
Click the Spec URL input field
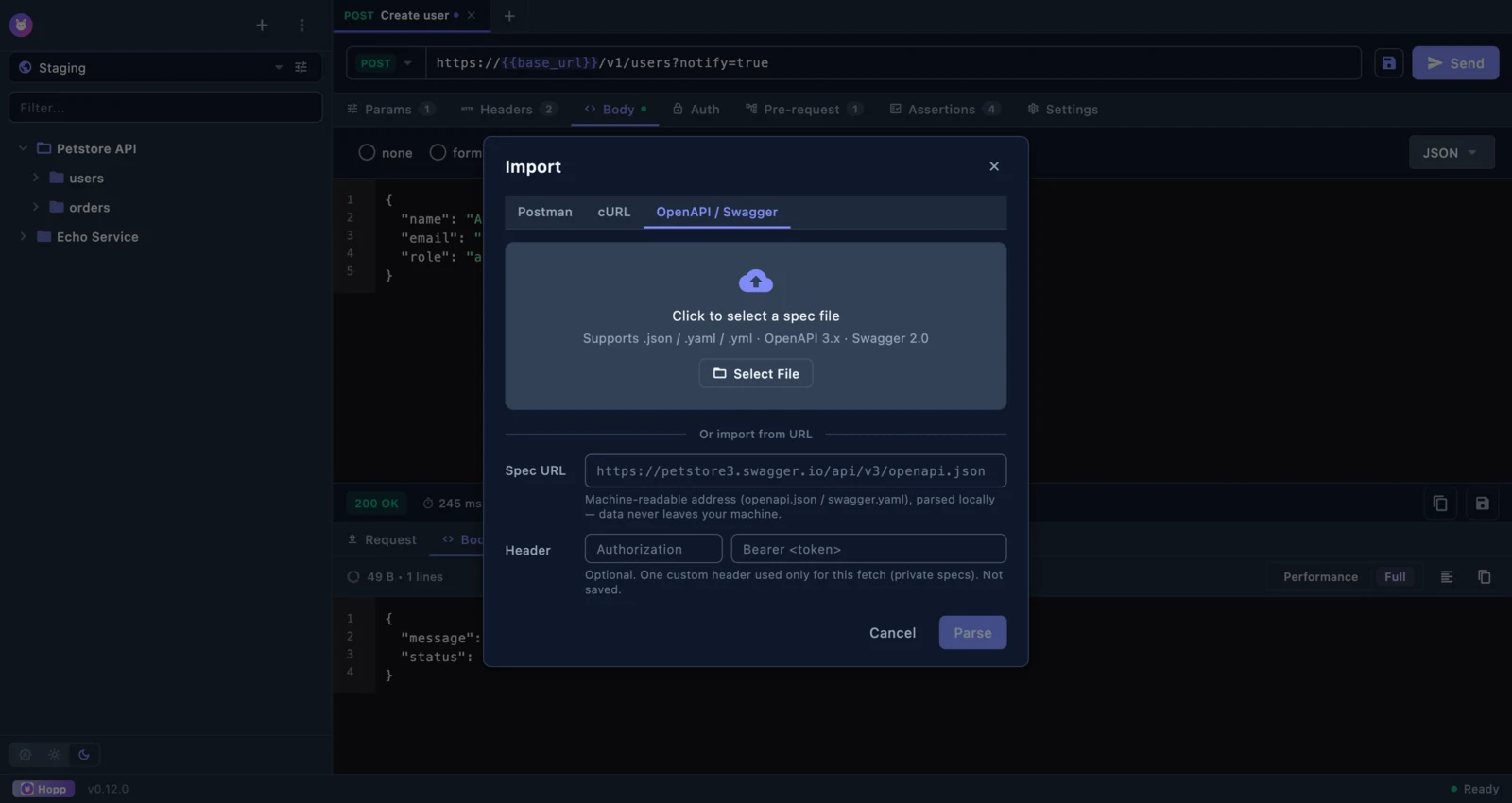pos(796,470)
